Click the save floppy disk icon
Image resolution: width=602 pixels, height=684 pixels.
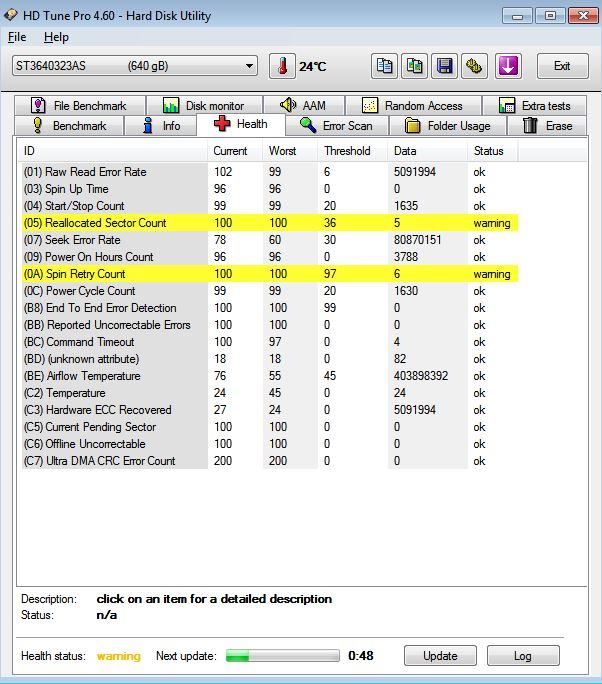[445, 66]
